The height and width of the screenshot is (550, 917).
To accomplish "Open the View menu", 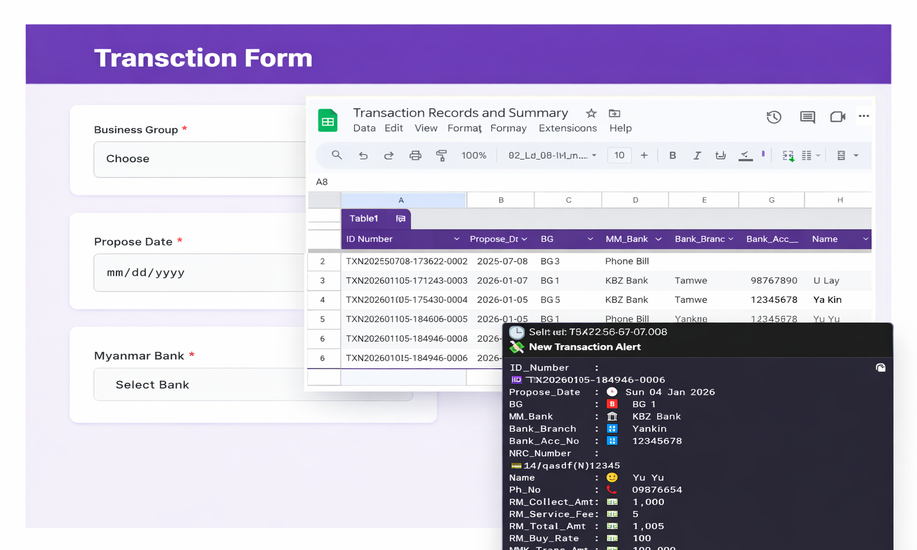I will tap(426, 128).
